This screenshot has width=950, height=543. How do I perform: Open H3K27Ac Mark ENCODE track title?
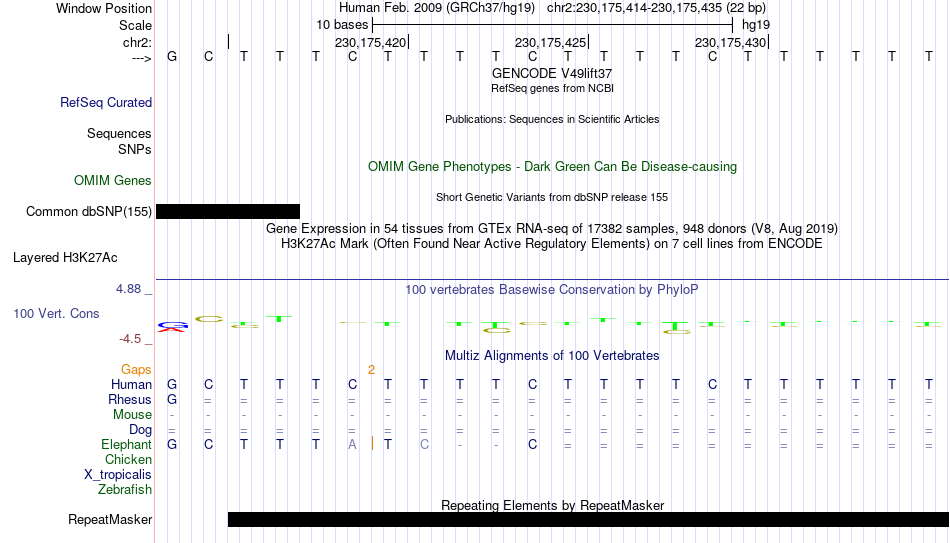(552, 244)
